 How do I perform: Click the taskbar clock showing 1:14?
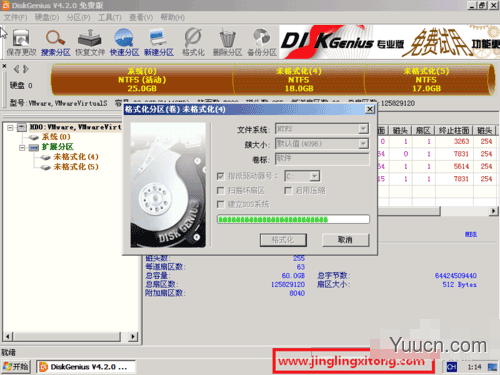pos(474,367)
